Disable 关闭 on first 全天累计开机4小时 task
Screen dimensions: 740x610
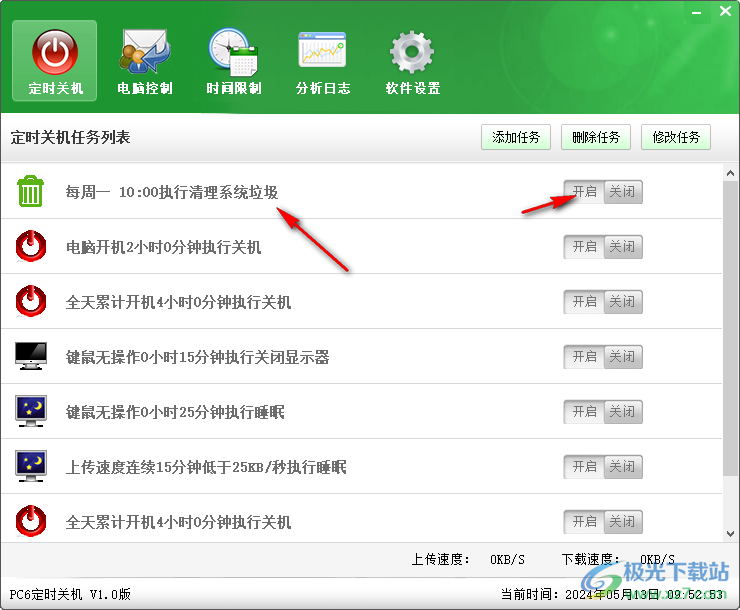click(x=623, y=302)
